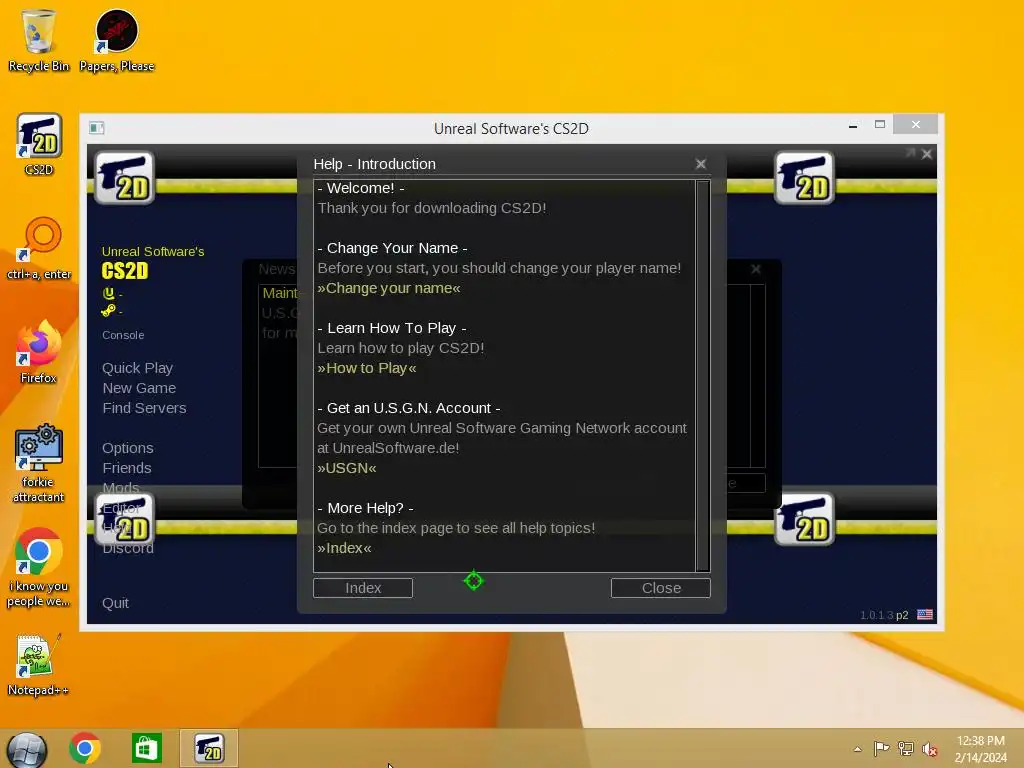Open the Windows Start button

[27, 749]
